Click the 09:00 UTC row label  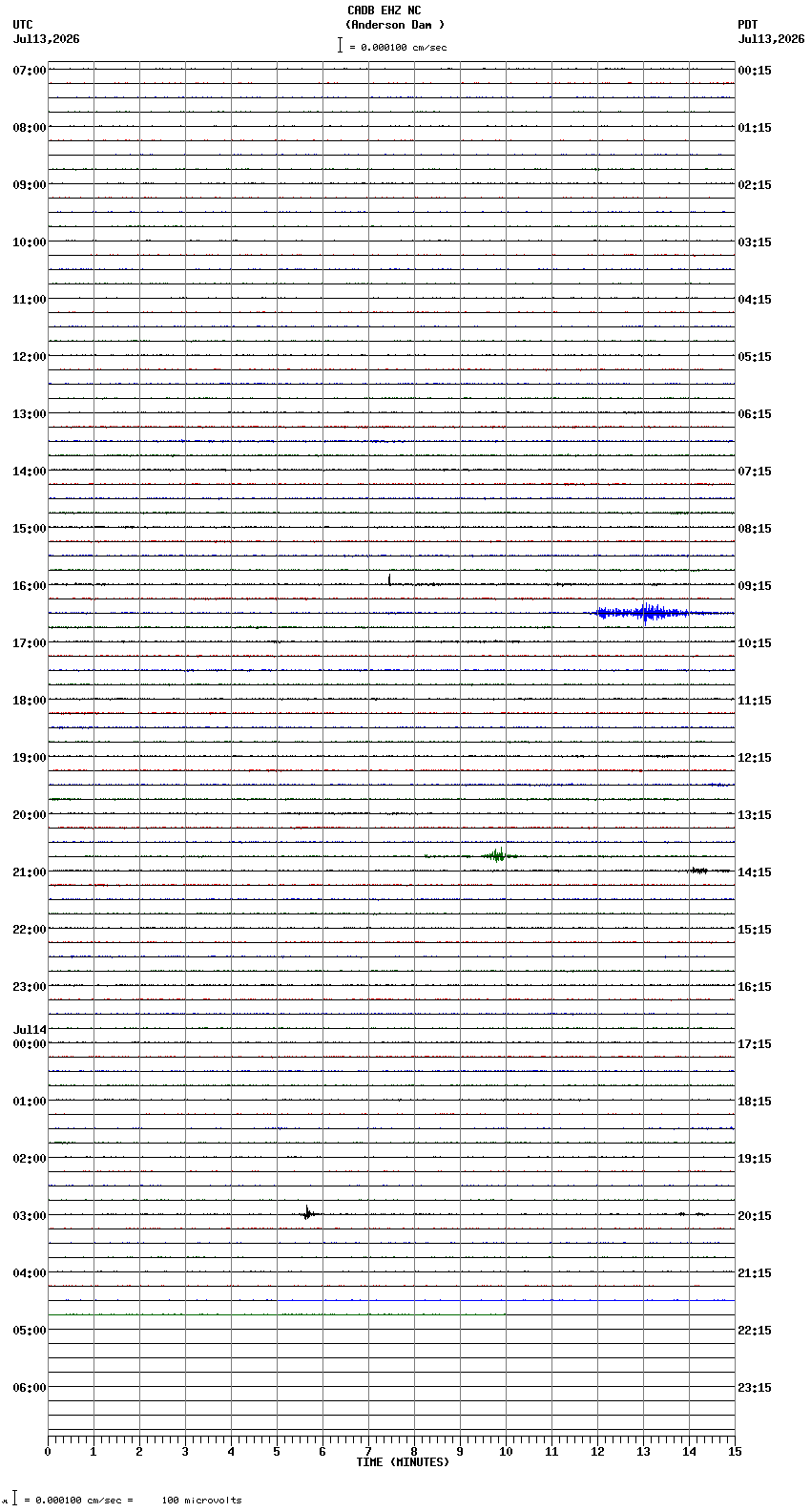pyautogui.click(x=29, y=185)
